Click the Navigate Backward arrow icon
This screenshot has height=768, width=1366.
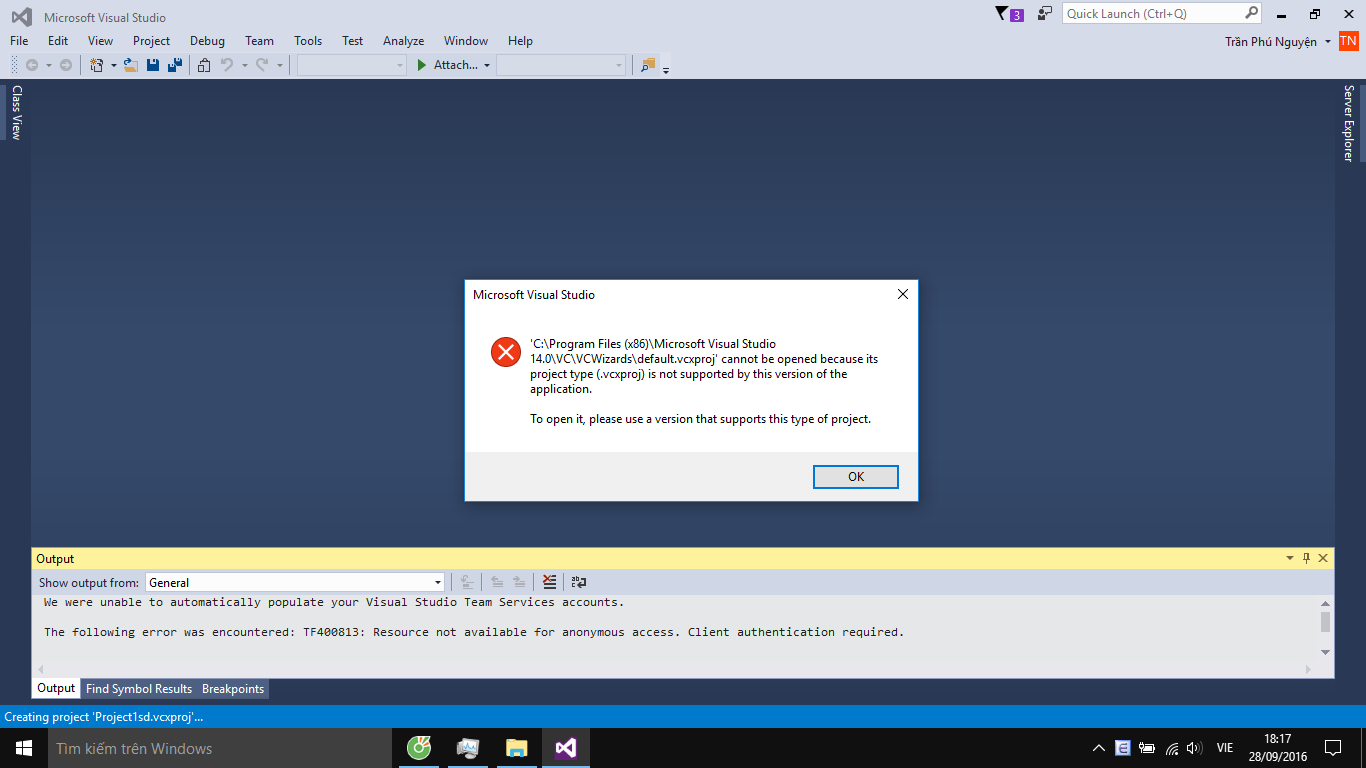coord(32,65)
